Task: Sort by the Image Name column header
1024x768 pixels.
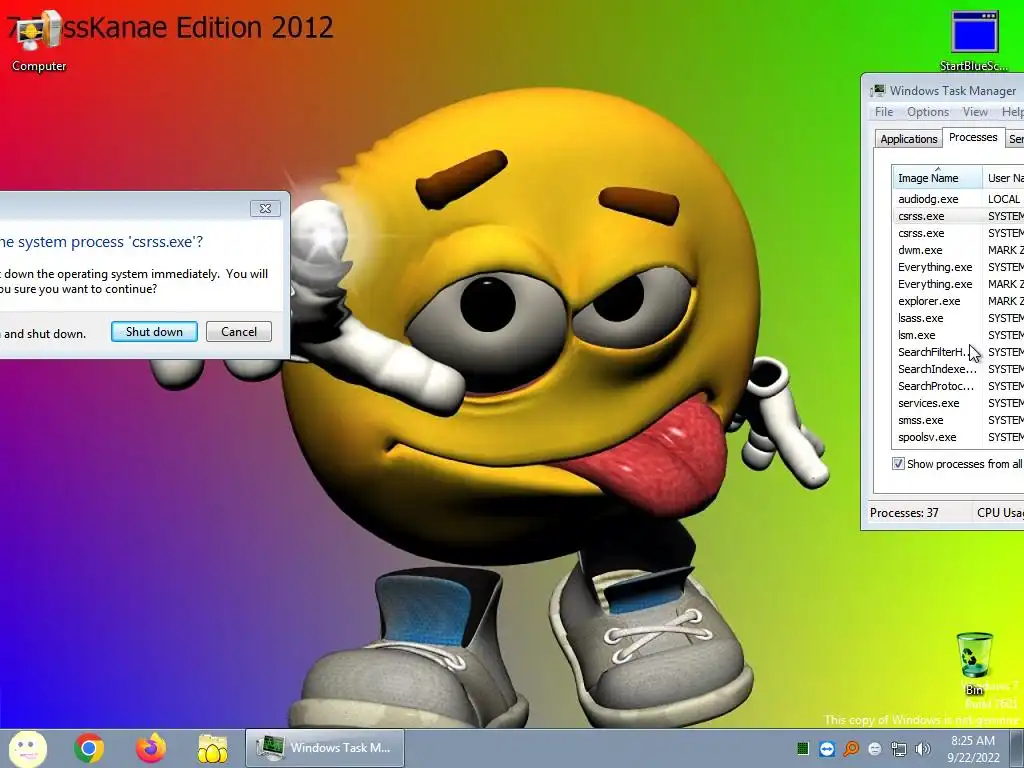Action: tap(937, 178)
